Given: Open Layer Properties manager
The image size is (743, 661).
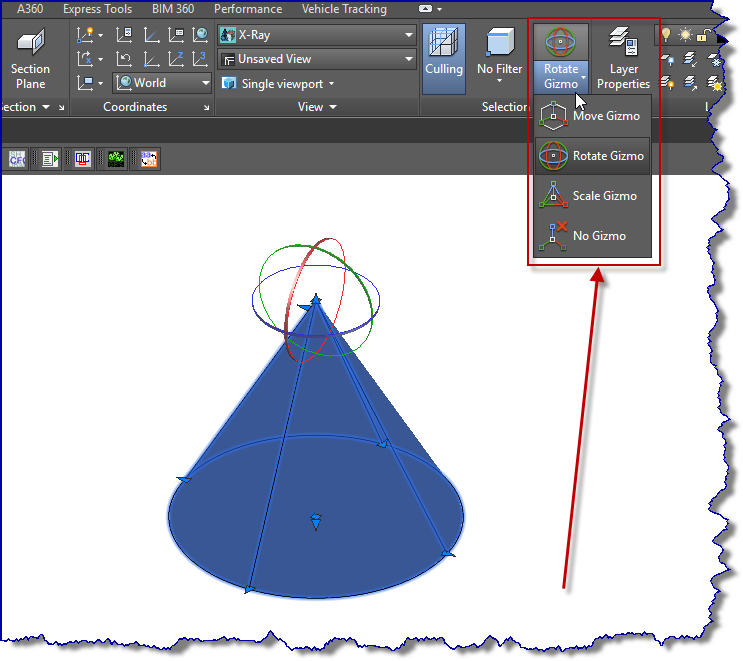Looking at the screenshot, I should click(623, 58).
